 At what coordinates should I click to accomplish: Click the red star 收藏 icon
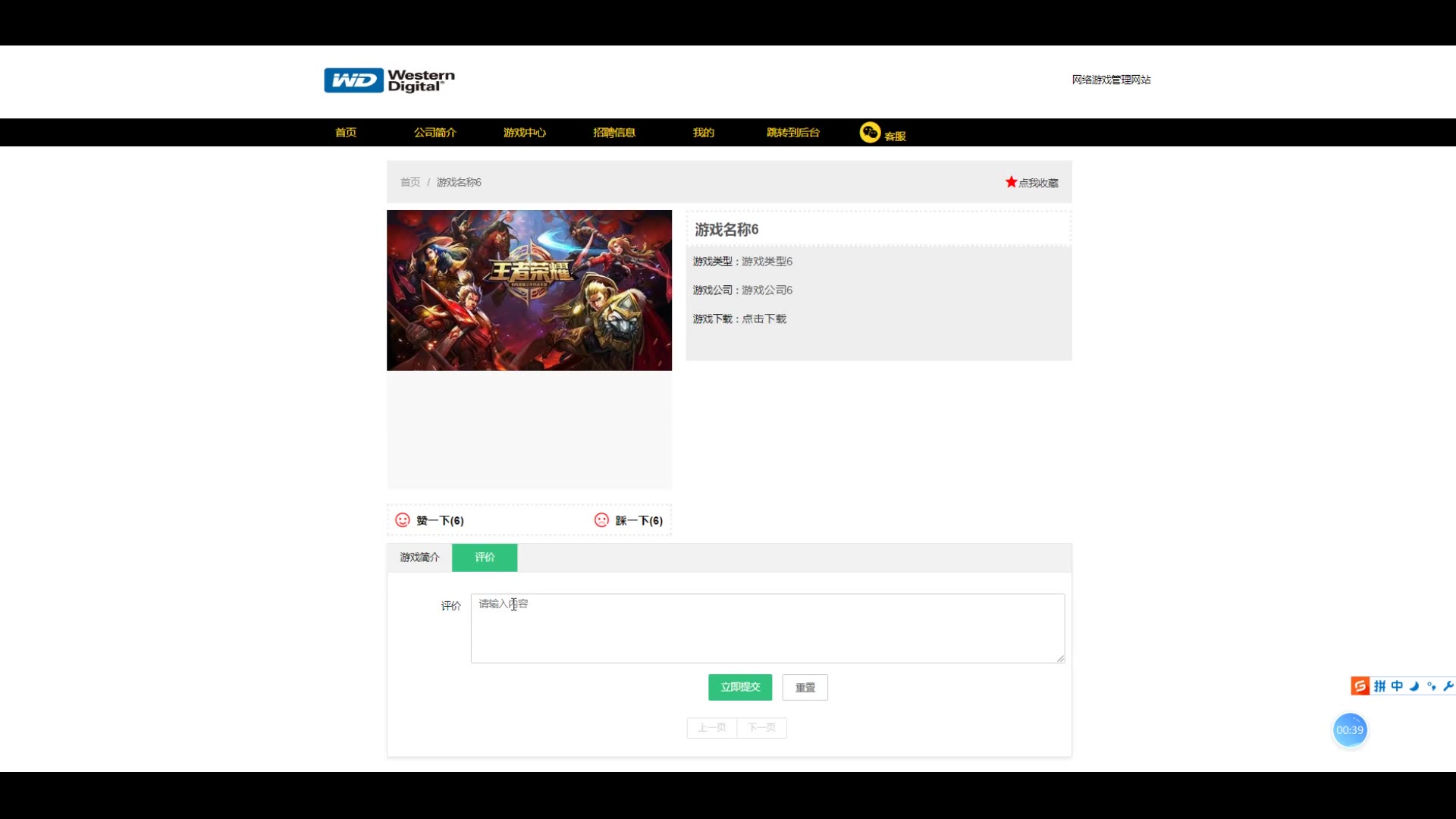(x=1011, y=182)
